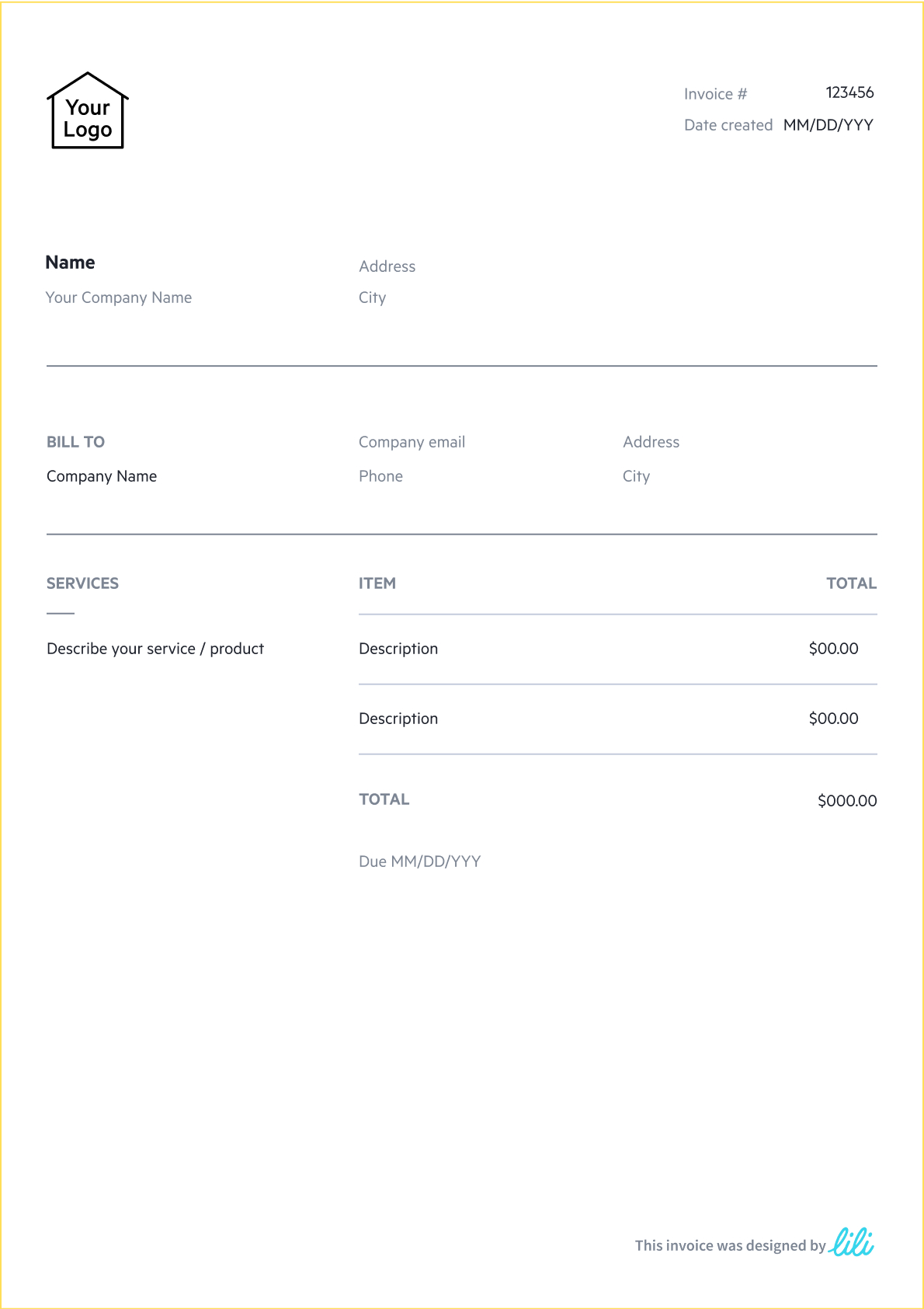Click the ITEM column header
The height and width of the screenshot is (1309, 924).
[377, 583]
